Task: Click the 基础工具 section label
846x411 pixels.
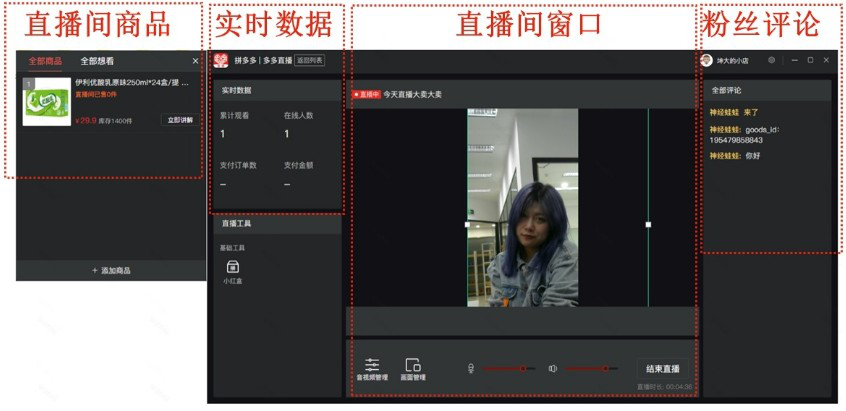Action: 232,248
